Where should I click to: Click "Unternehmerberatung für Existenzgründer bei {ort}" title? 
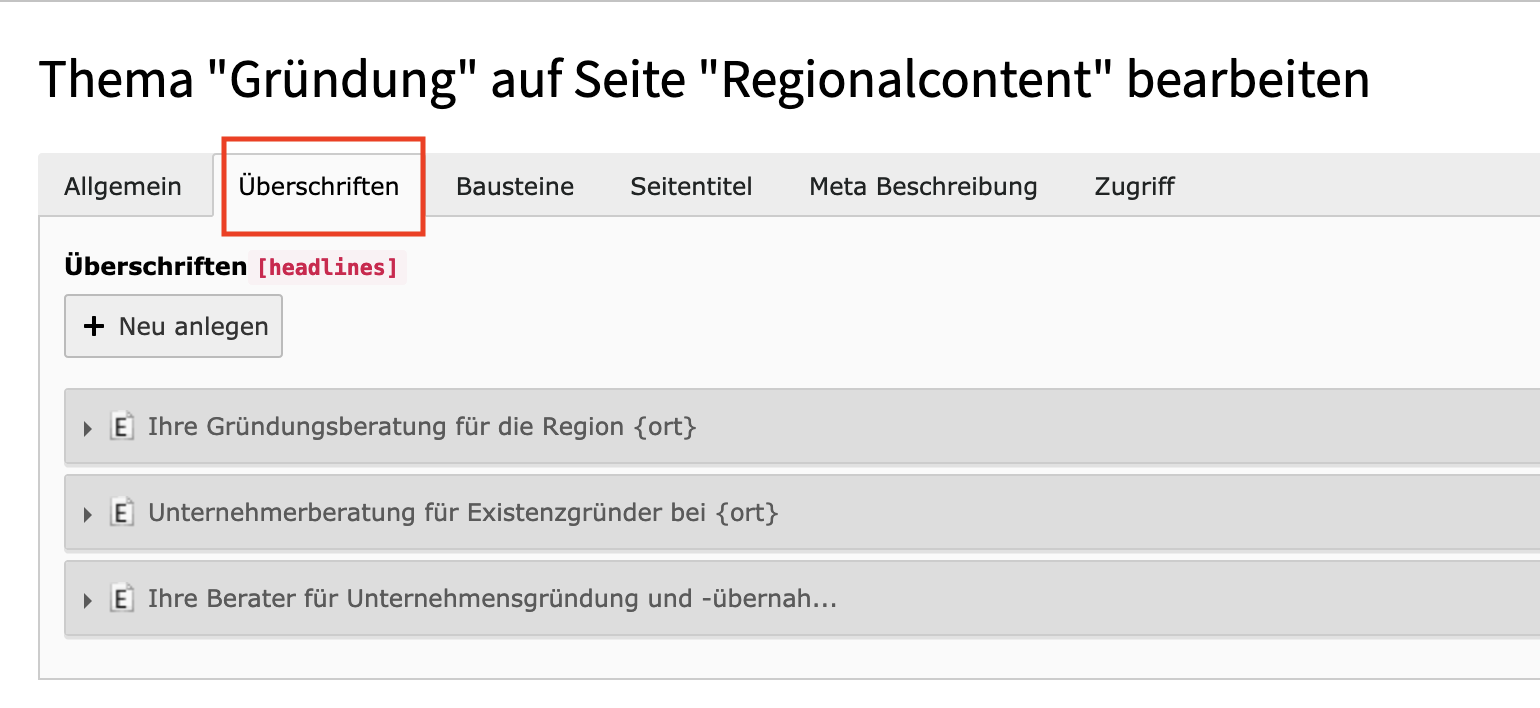pyautogui.click(x=463, y=513)
